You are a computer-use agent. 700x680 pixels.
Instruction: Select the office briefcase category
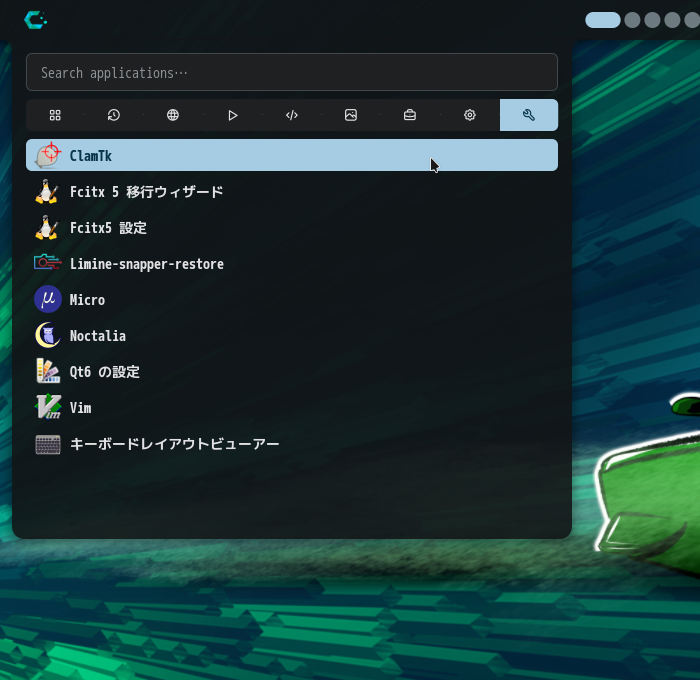[x=410, y=115]
